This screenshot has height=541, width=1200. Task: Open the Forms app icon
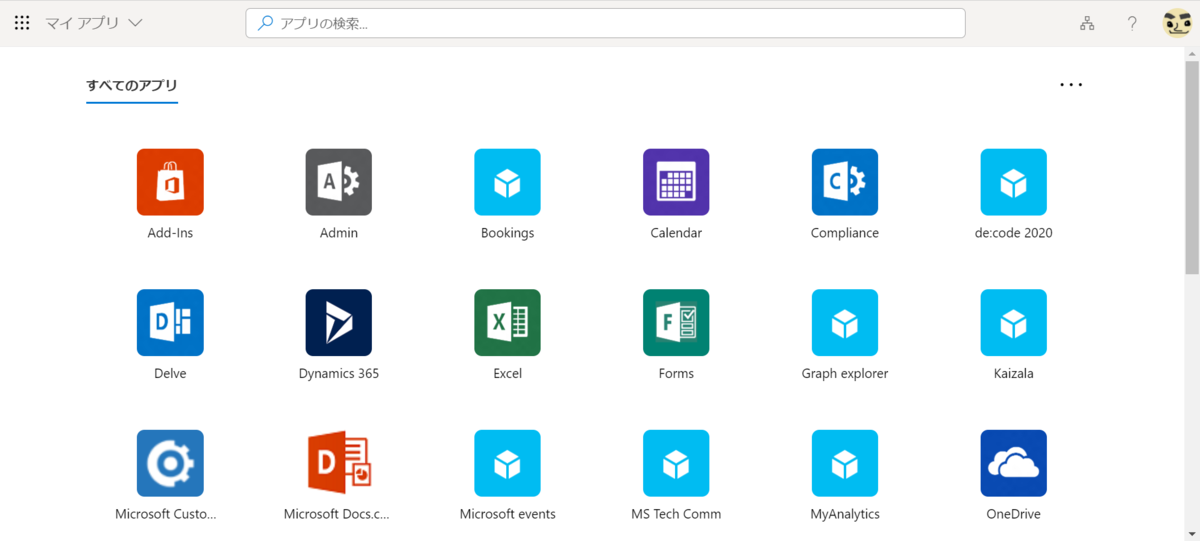point(676,323)
